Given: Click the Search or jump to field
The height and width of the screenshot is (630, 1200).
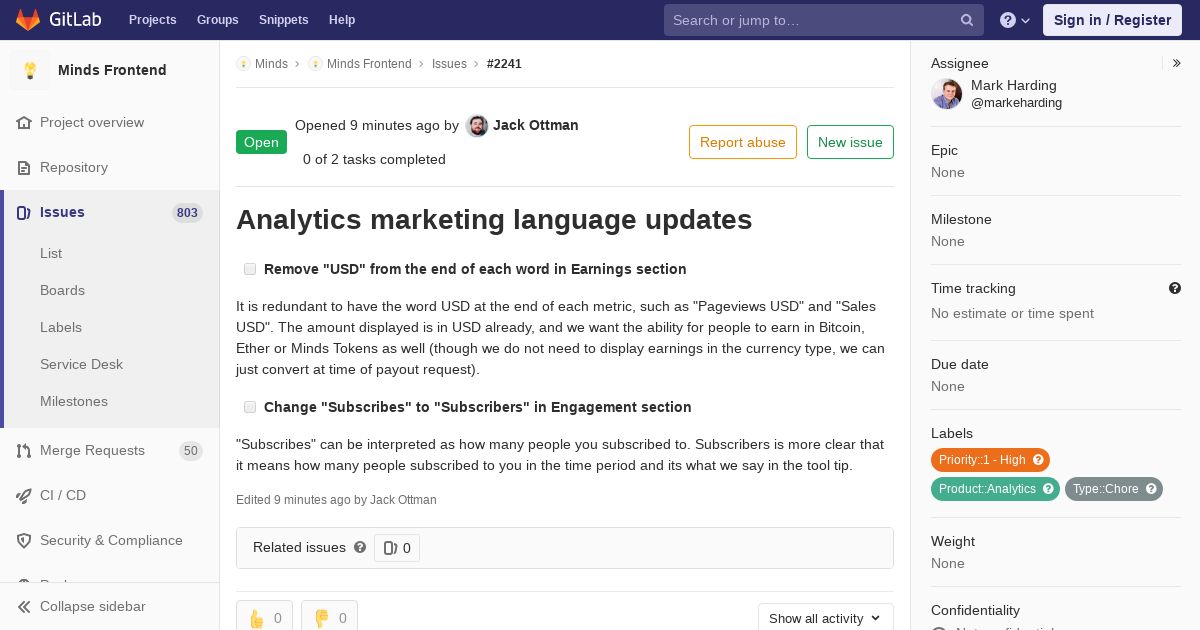Looking at the screenshot, I should [824, 20].
